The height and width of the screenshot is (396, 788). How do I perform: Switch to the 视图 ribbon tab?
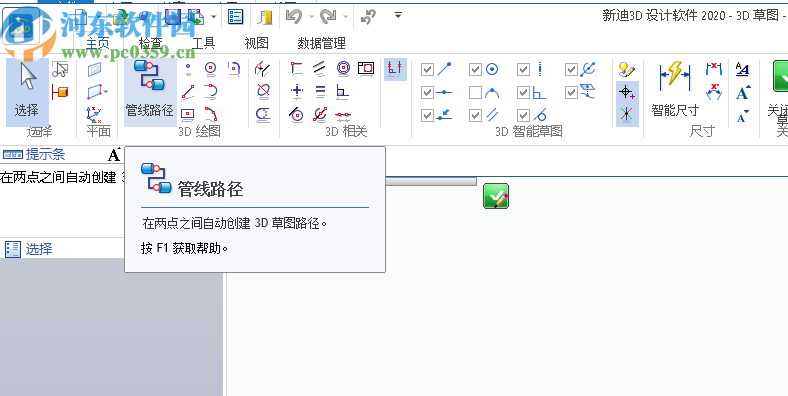click(256, 43)
